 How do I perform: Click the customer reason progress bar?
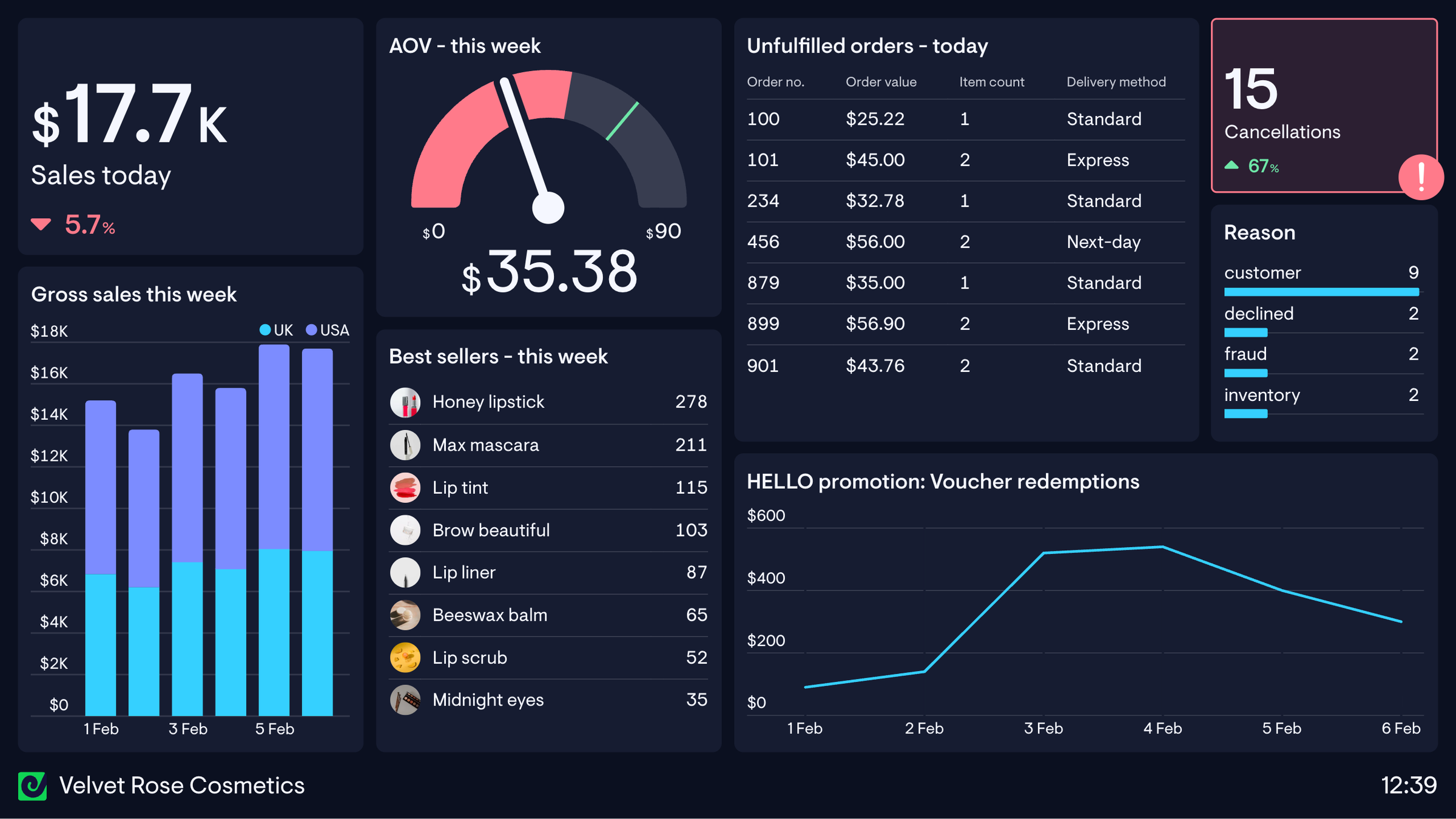(x=1321, y=292)
